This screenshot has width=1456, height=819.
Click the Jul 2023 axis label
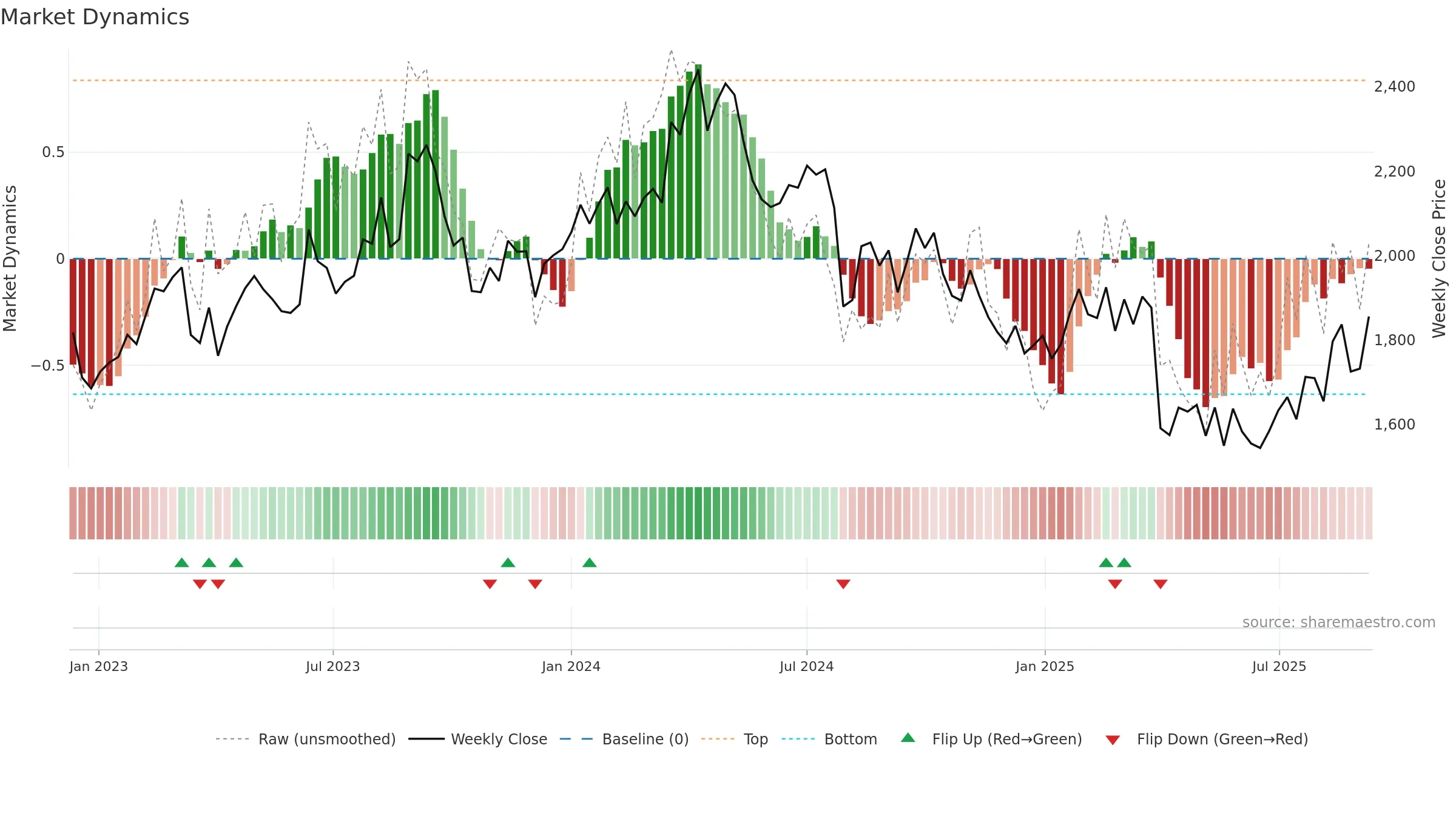pos(333,666)
